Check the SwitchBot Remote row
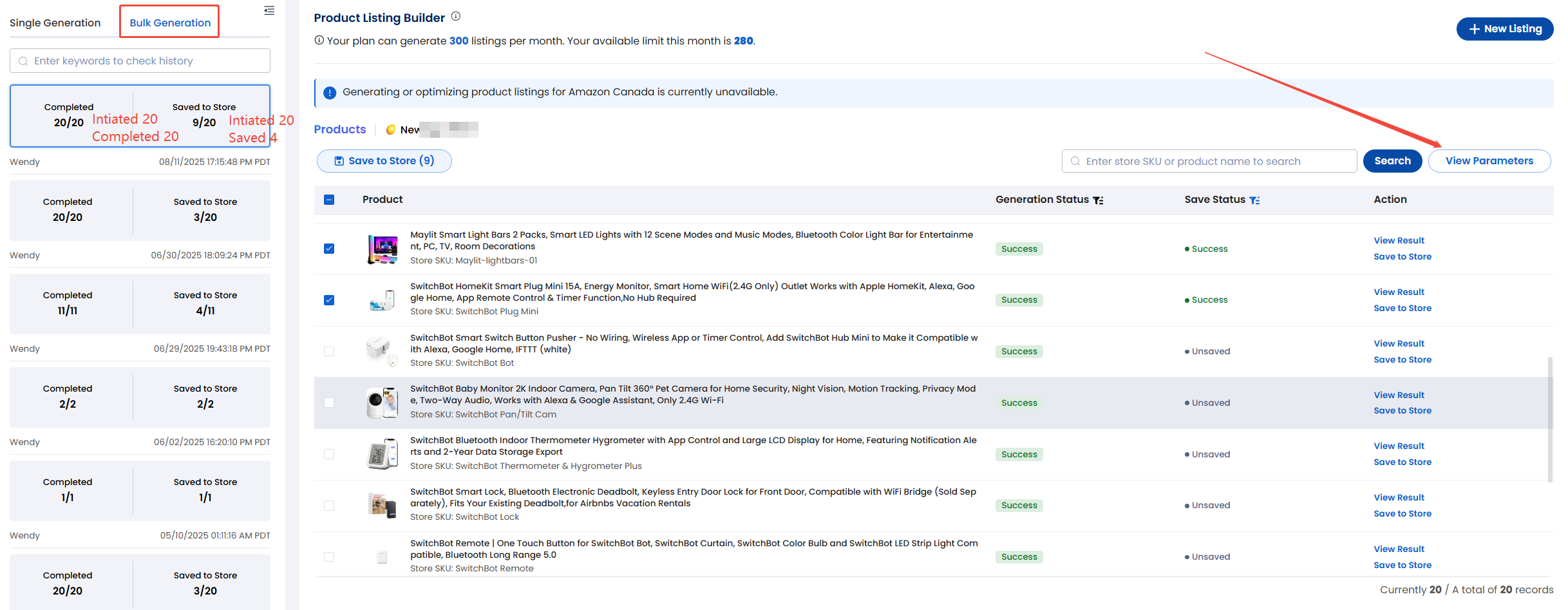Image resolution: width=1568 pixels, height=610 pixels. tap(329, 557)
